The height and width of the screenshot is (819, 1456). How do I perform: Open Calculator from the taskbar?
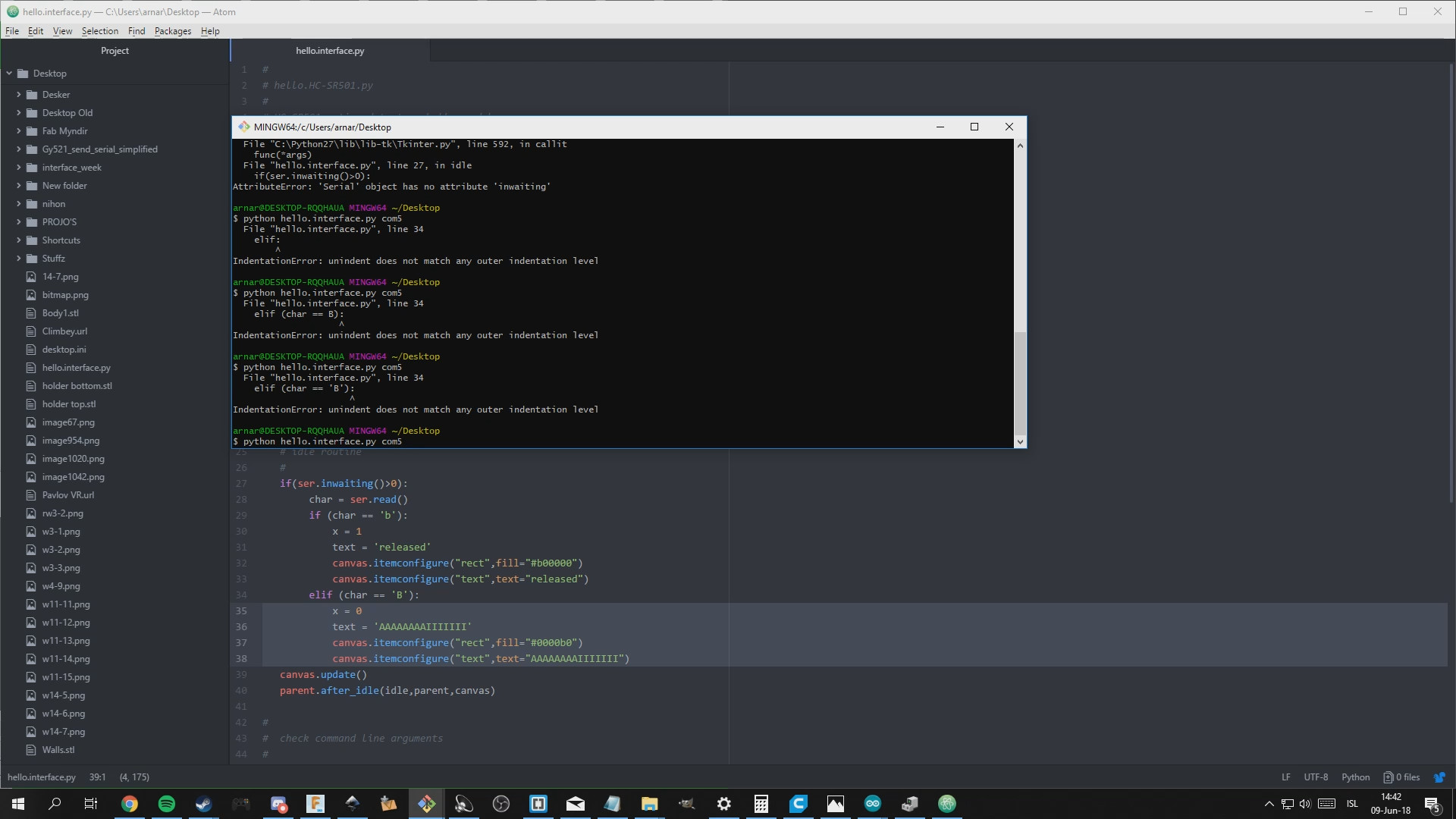pyautogui.click(x=761, y=804)
